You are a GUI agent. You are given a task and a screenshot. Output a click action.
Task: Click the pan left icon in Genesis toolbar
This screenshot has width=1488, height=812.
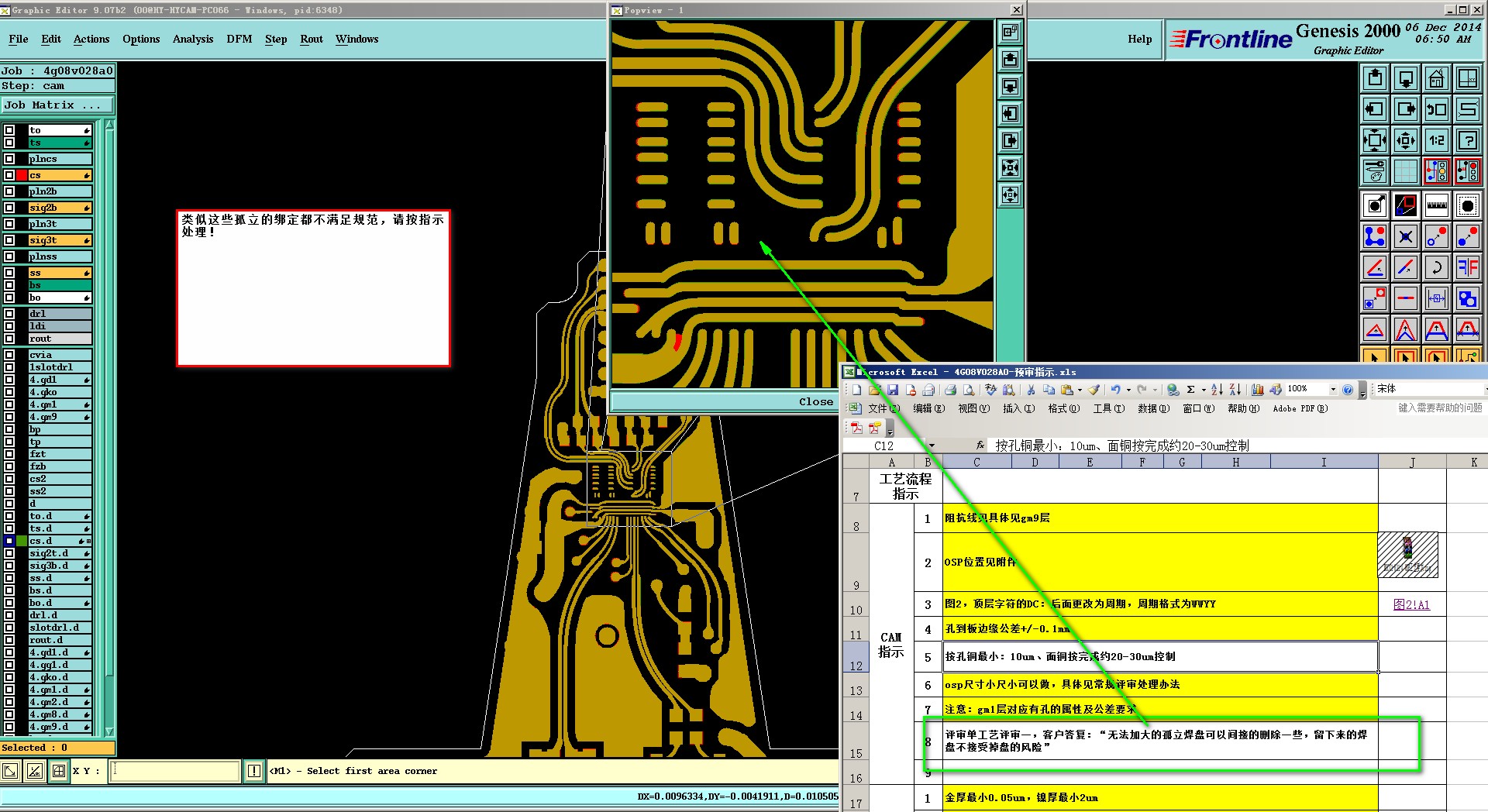click(1375, 109)
